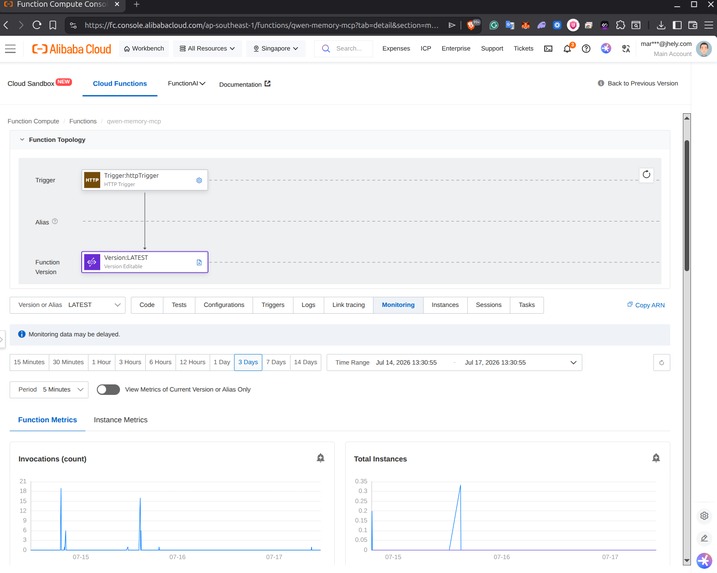
Task: Refresh the Function Topology diagram
Action: (646, 174)
